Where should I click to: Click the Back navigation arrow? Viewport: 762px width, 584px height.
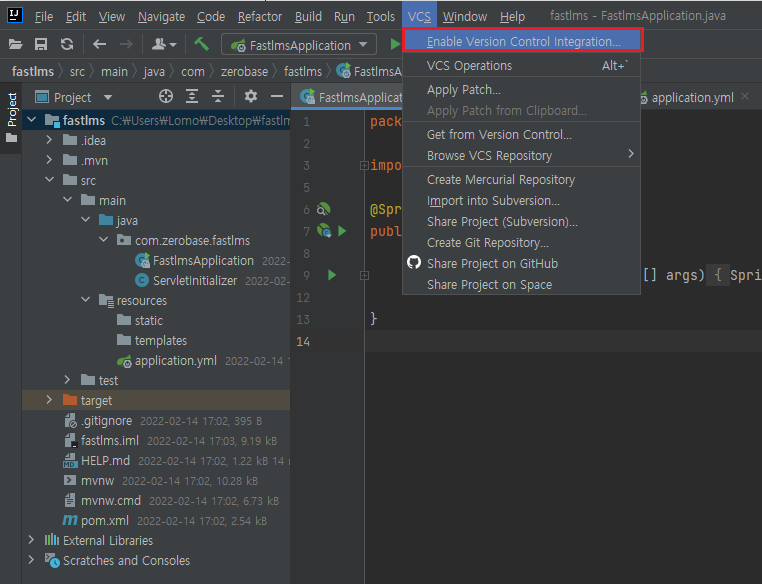[100, 45]
